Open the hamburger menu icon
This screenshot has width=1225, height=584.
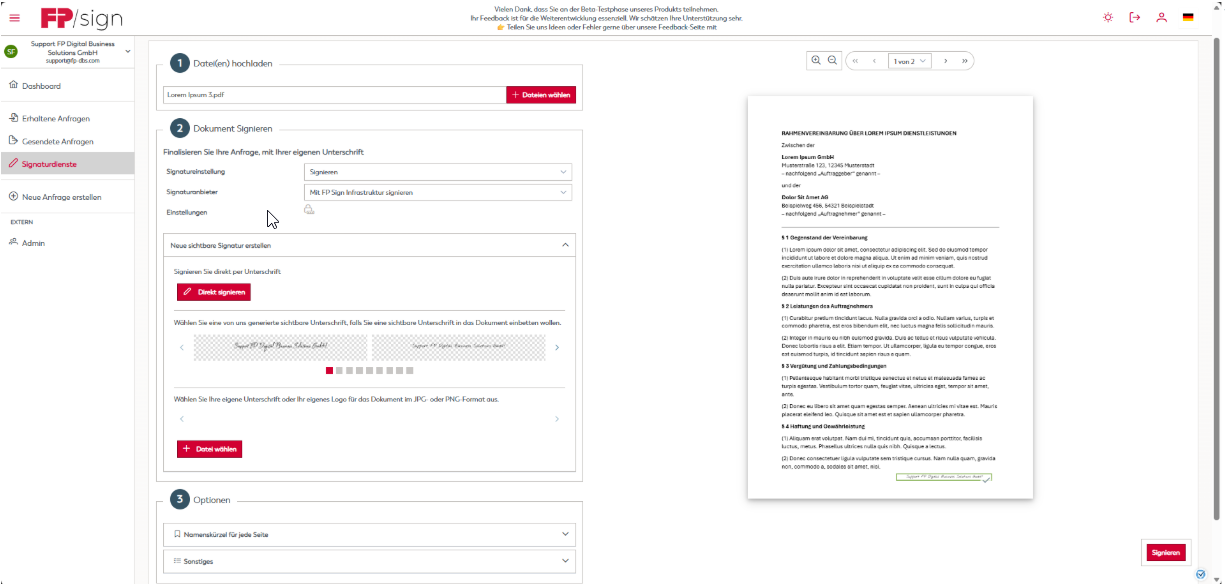pos(14,17)
